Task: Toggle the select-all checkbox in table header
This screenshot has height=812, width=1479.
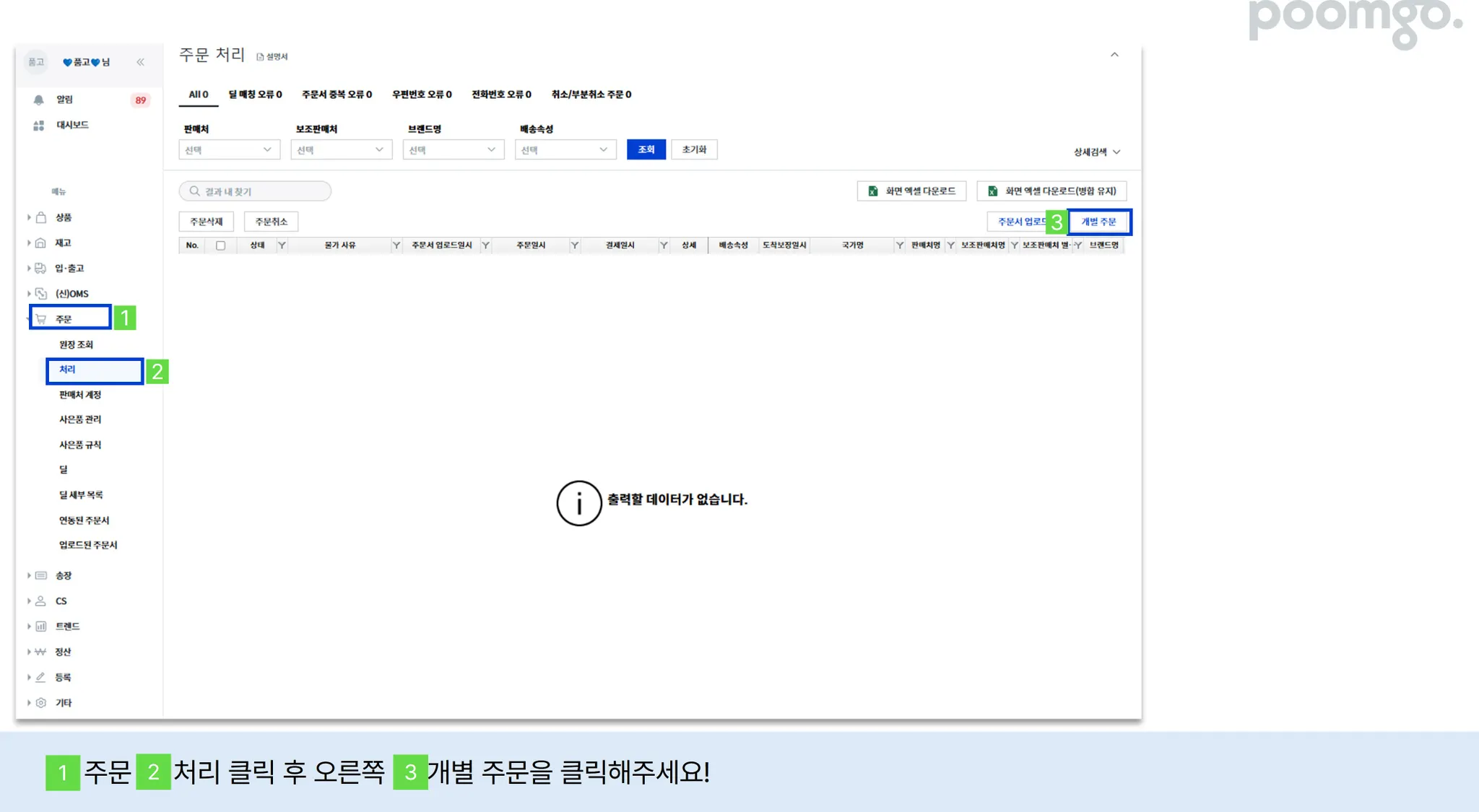Action: [x=221, y=245]
